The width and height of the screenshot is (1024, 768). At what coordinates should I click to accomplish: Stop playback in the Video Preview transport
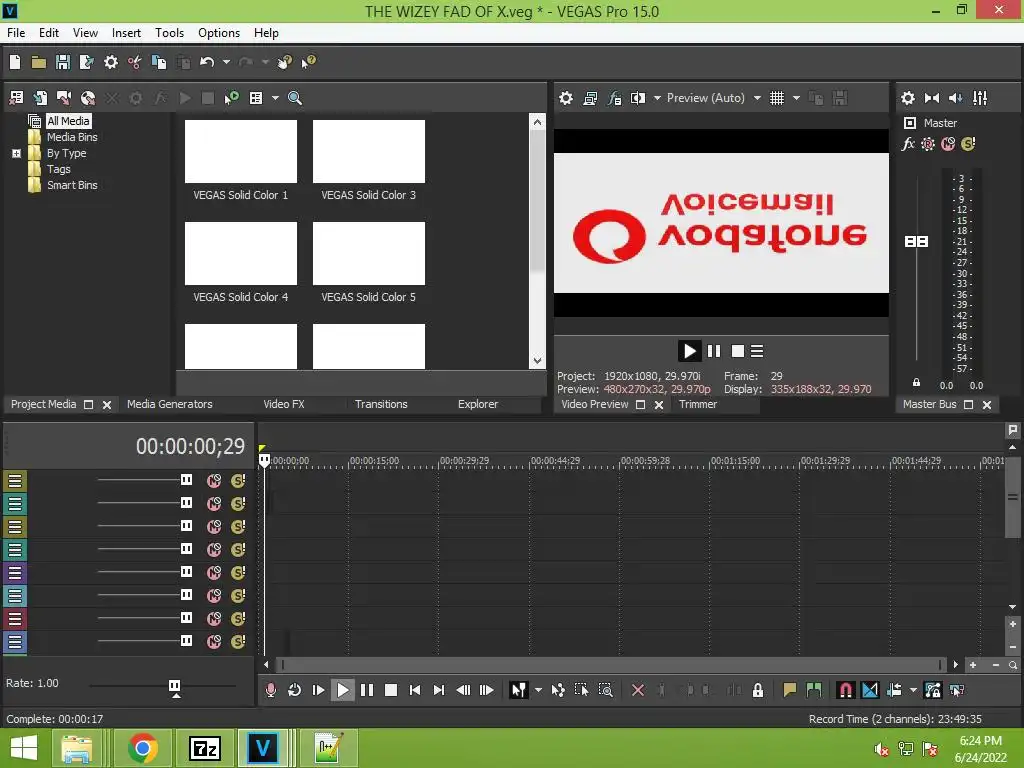click(738, 351)
